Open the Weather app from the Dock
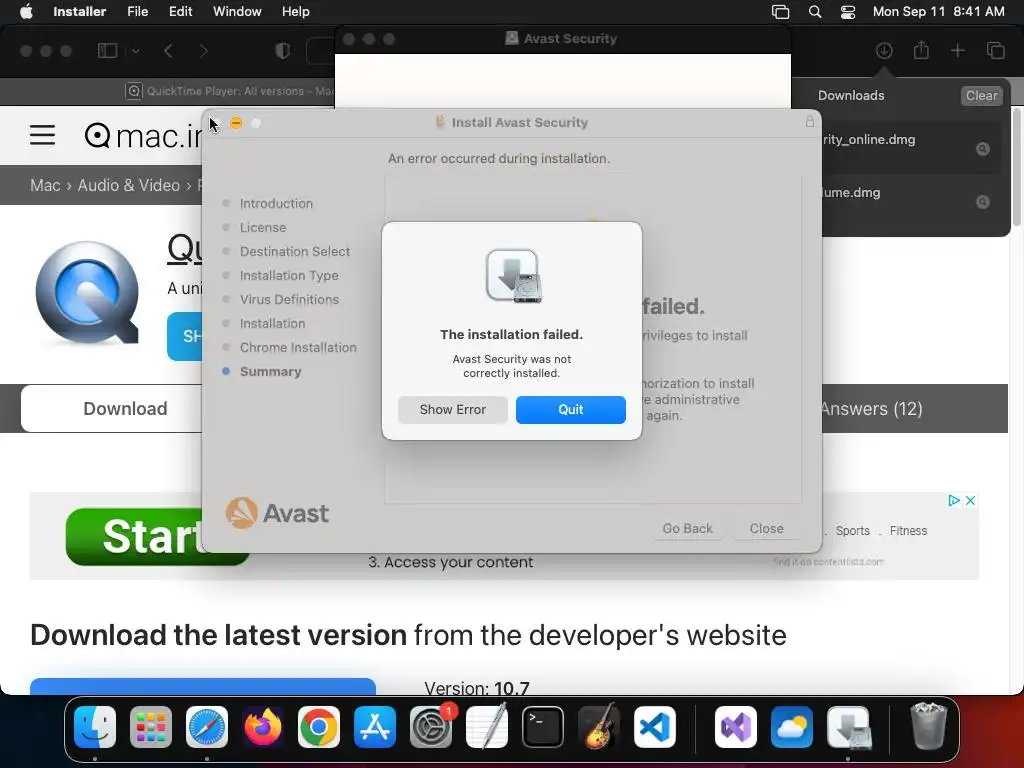This screenshot has width=1024, height=768. tap(792, 727)
